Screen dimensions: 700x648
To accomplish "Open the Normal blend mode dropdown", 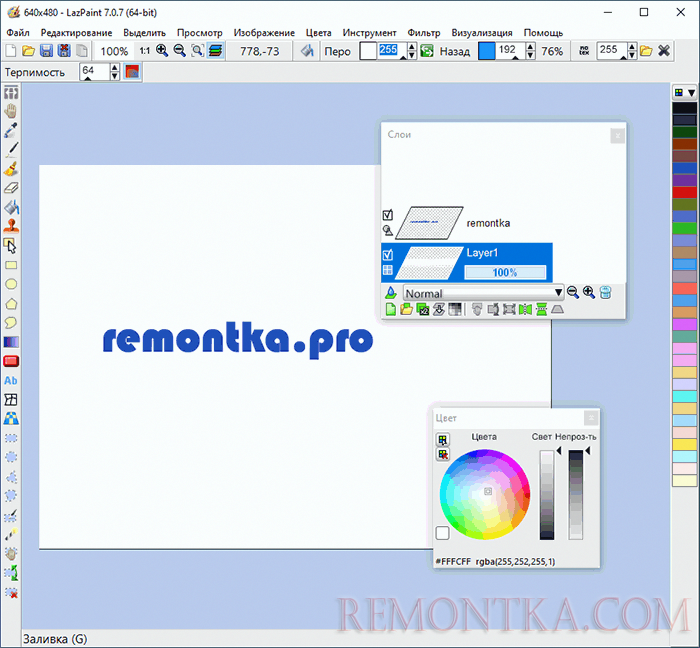I will pos(483,293).
